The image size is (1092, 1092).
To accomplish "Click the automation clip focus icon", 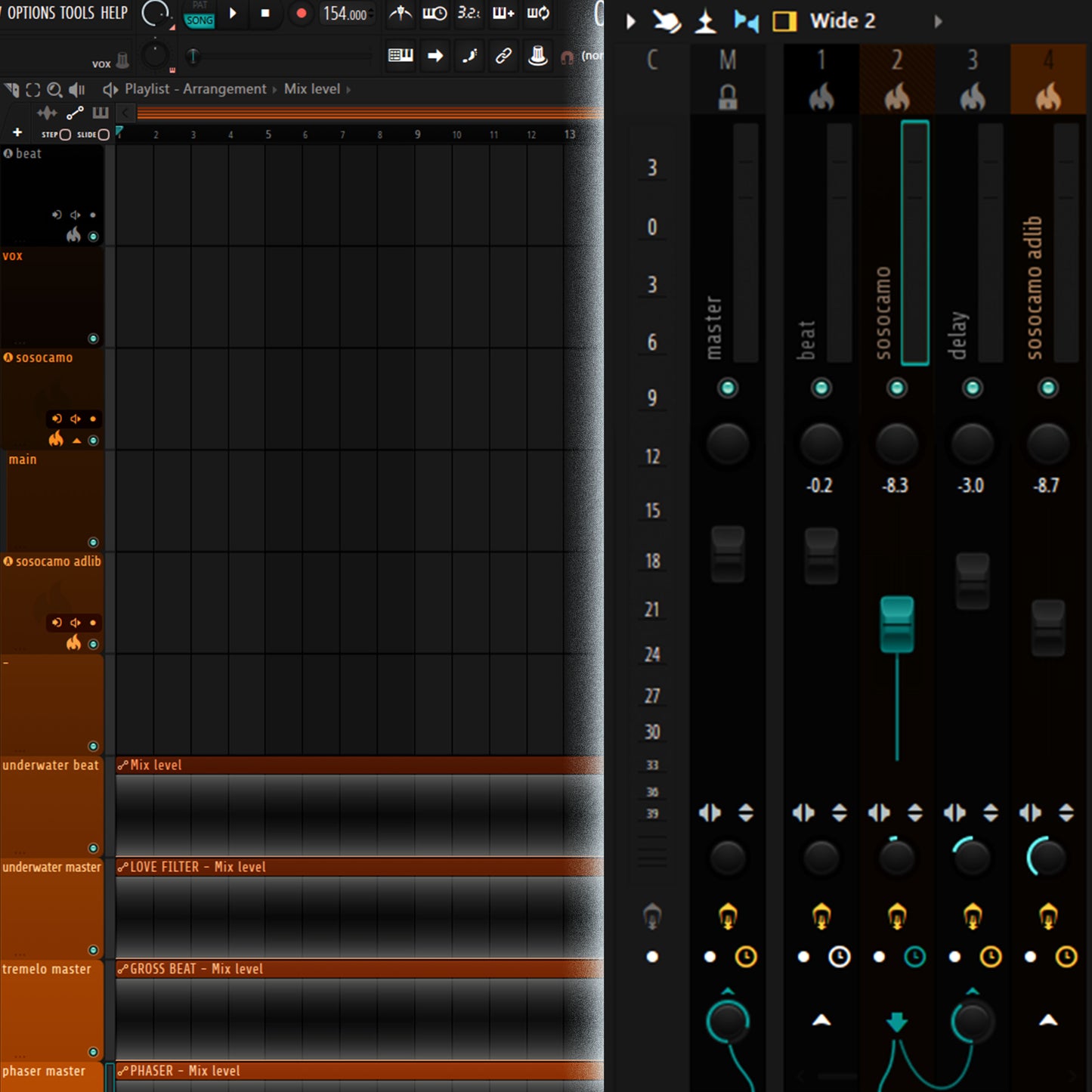I will click(x=75, y=113).
